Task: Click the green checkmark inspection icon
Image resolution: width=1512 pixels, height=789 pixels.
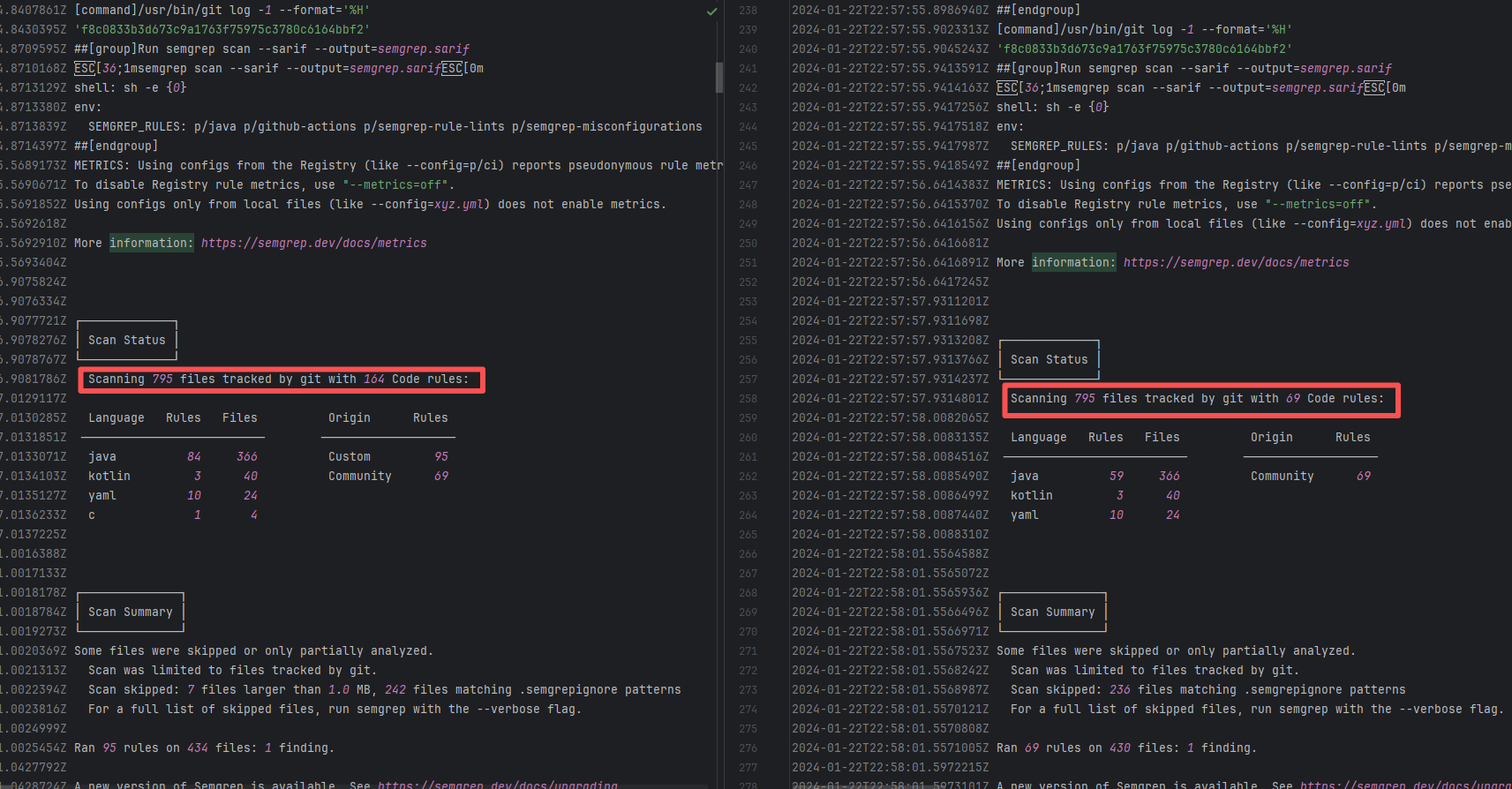Action: tap(711, 11)
